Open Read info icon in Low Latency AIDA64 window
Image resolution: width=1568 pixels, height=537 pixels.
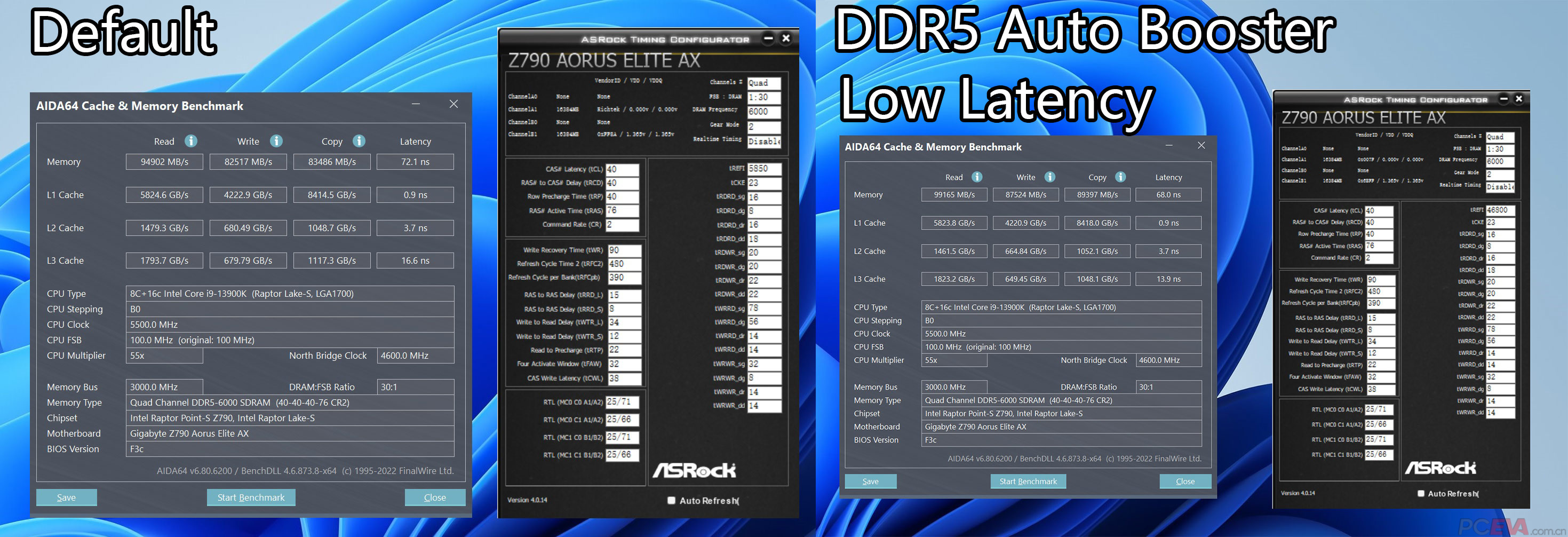[x=977, y=177]
